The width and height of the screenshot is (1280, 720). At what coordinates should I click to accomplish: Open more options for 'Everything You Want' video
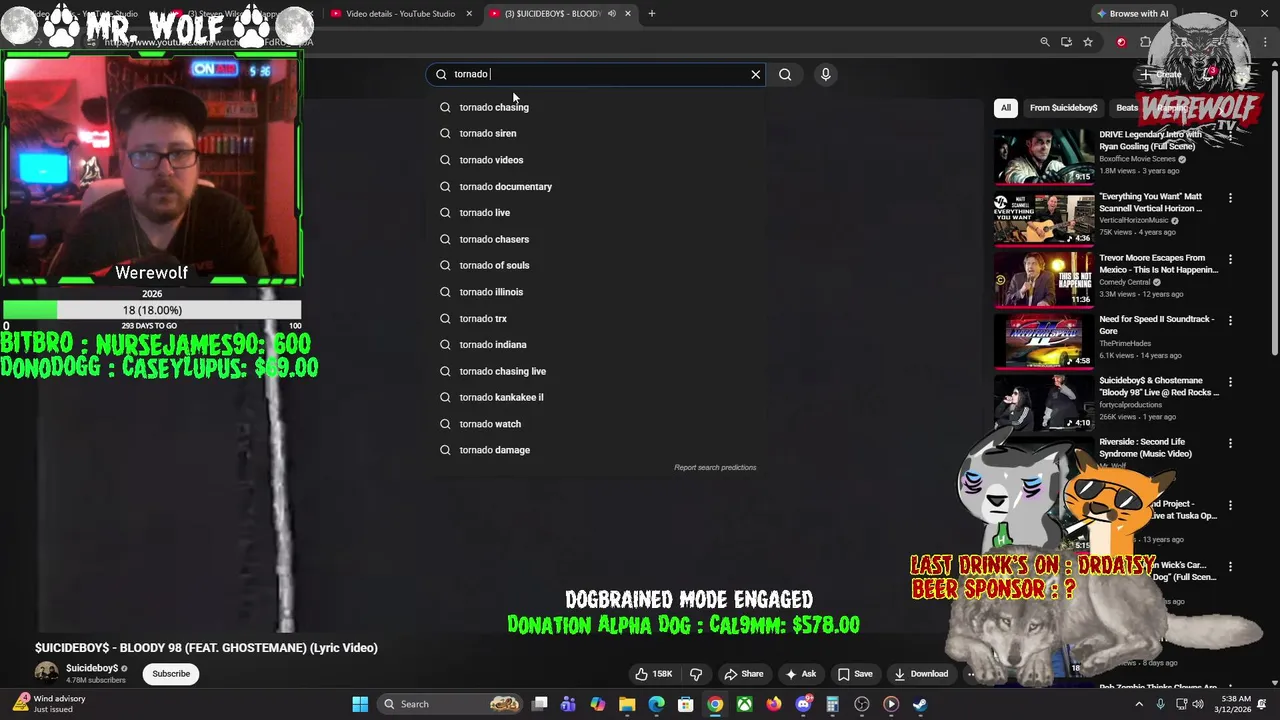[x=1230, y=198]
